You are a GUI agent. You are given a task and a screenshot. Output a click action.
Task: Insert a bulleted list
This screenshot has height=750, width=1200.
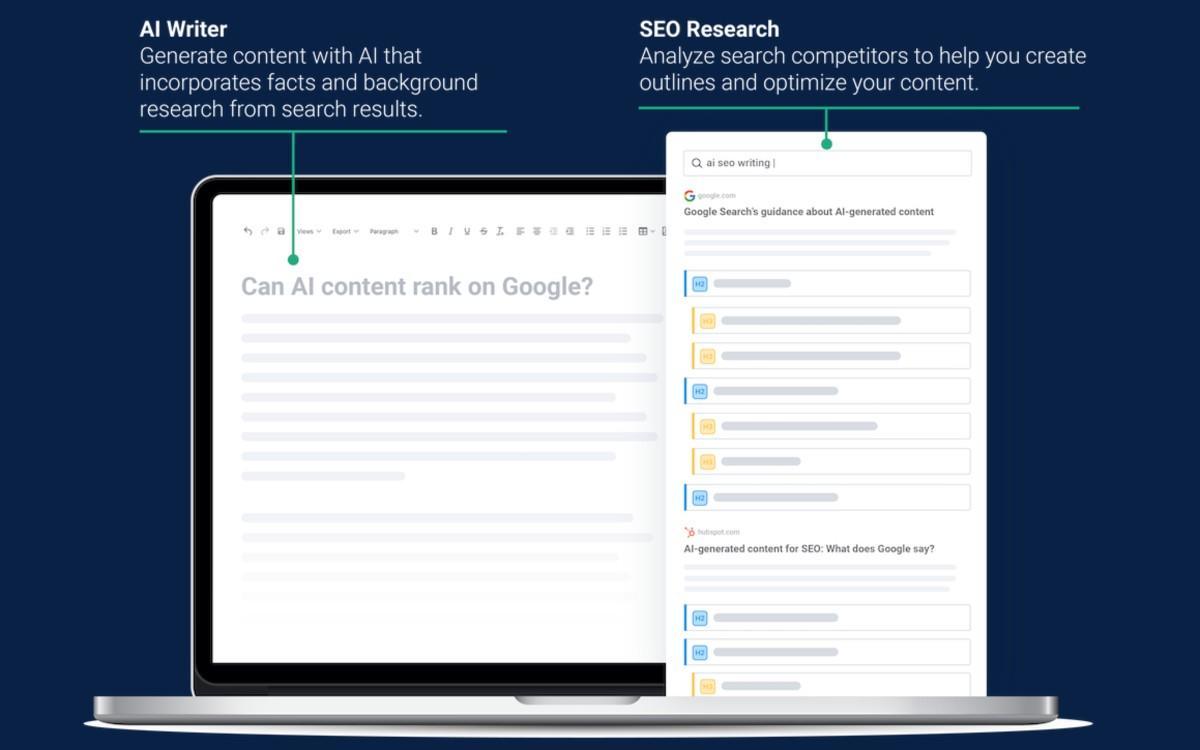click(590, 231)
